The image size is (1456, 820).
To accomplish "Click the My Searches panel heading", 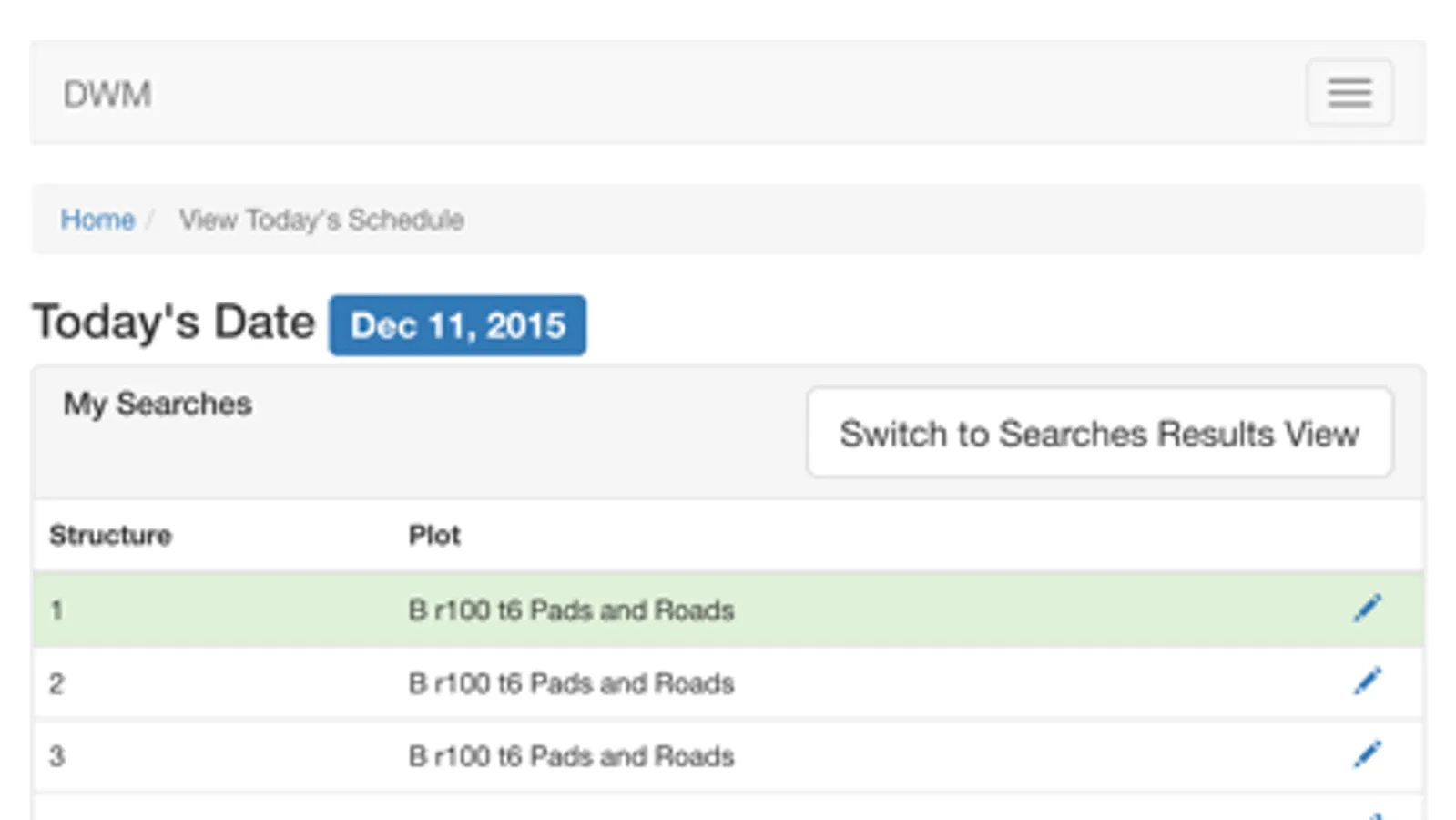I will 158,404.
